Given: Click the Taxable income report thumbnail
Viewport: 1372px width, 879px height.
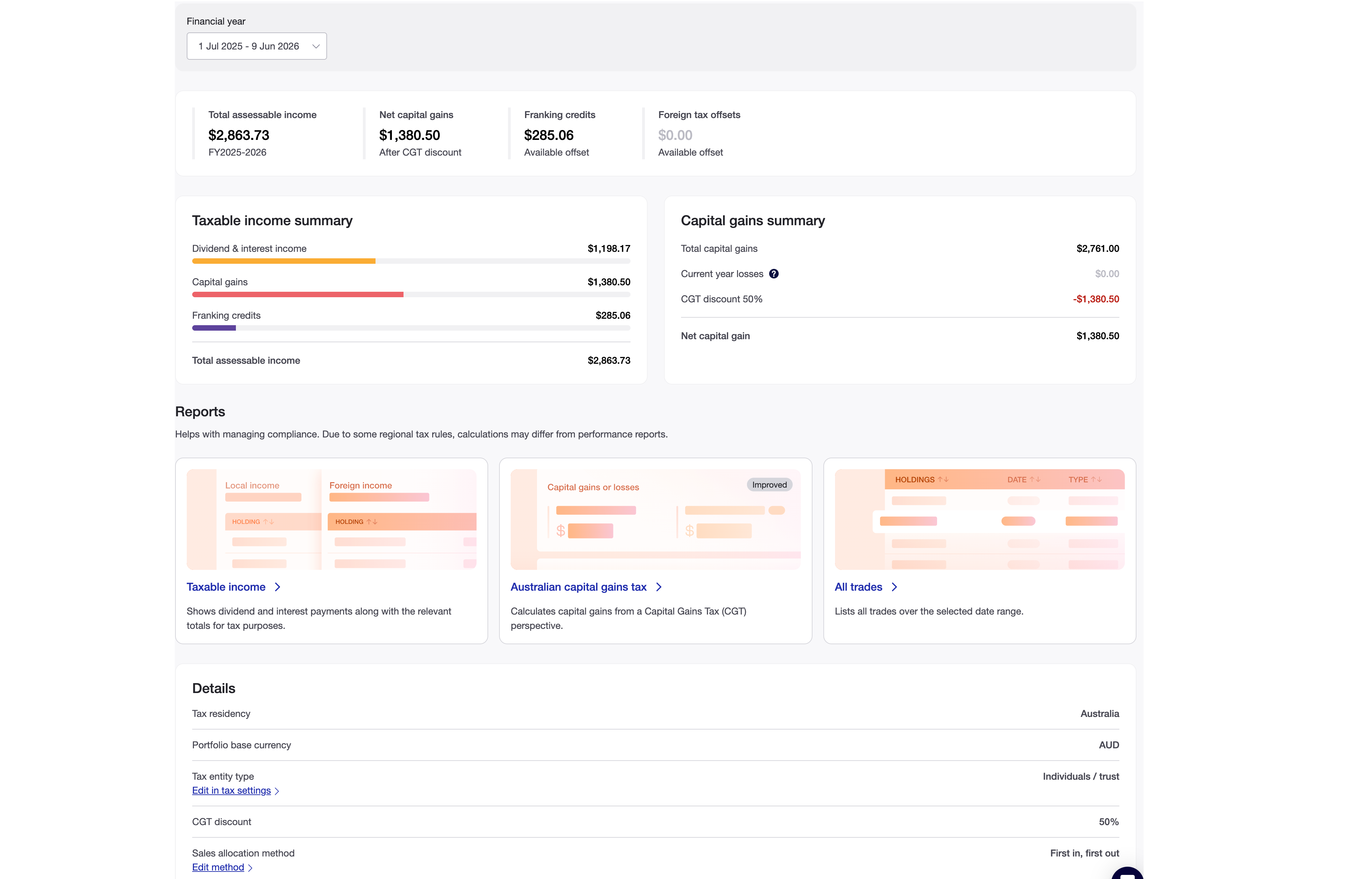Looking at the screenshot, I should click(x=331, y=519).
